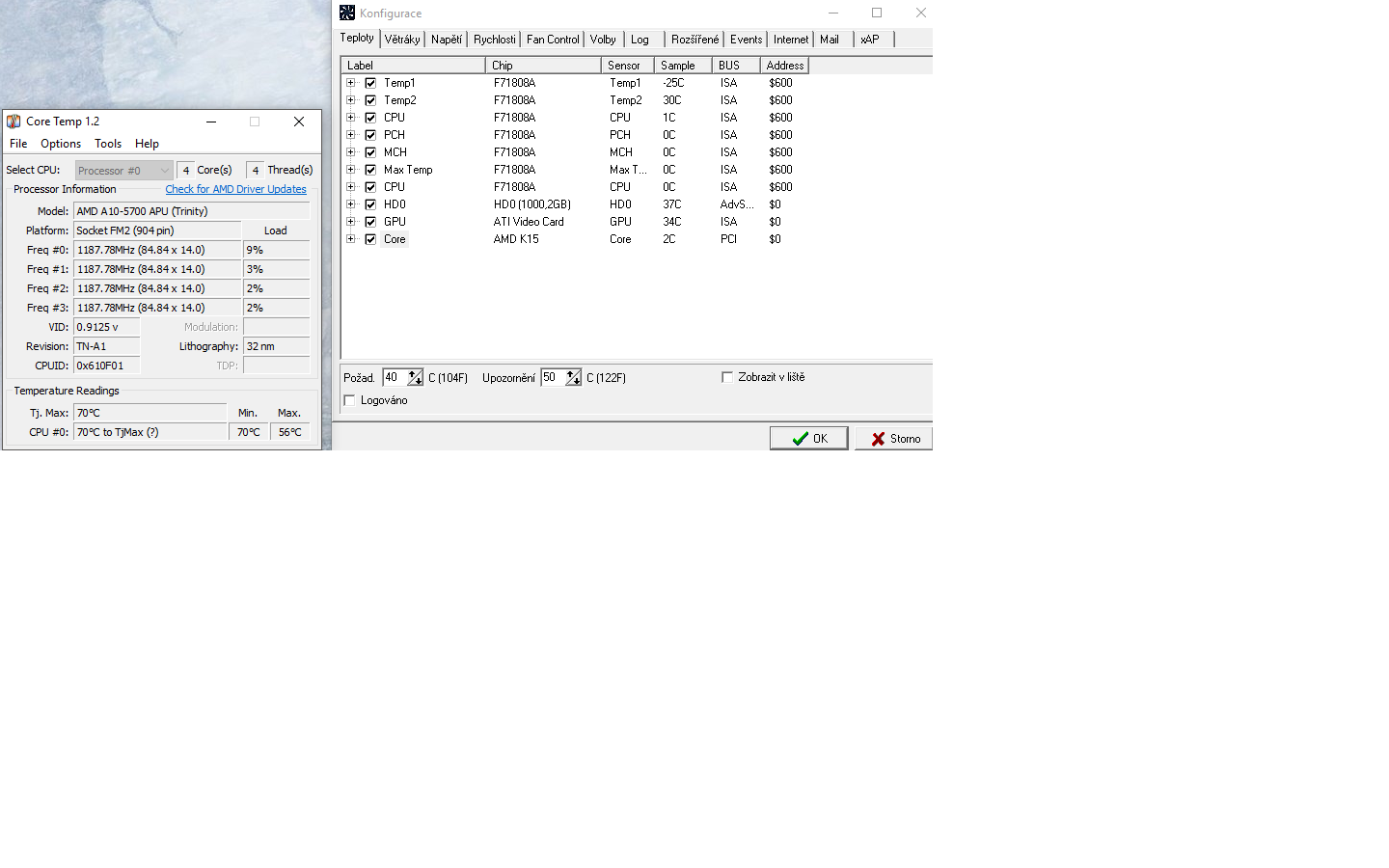Sort the list by Chip column header
This screenshot has width=1389, height=868.
point(543,66)
